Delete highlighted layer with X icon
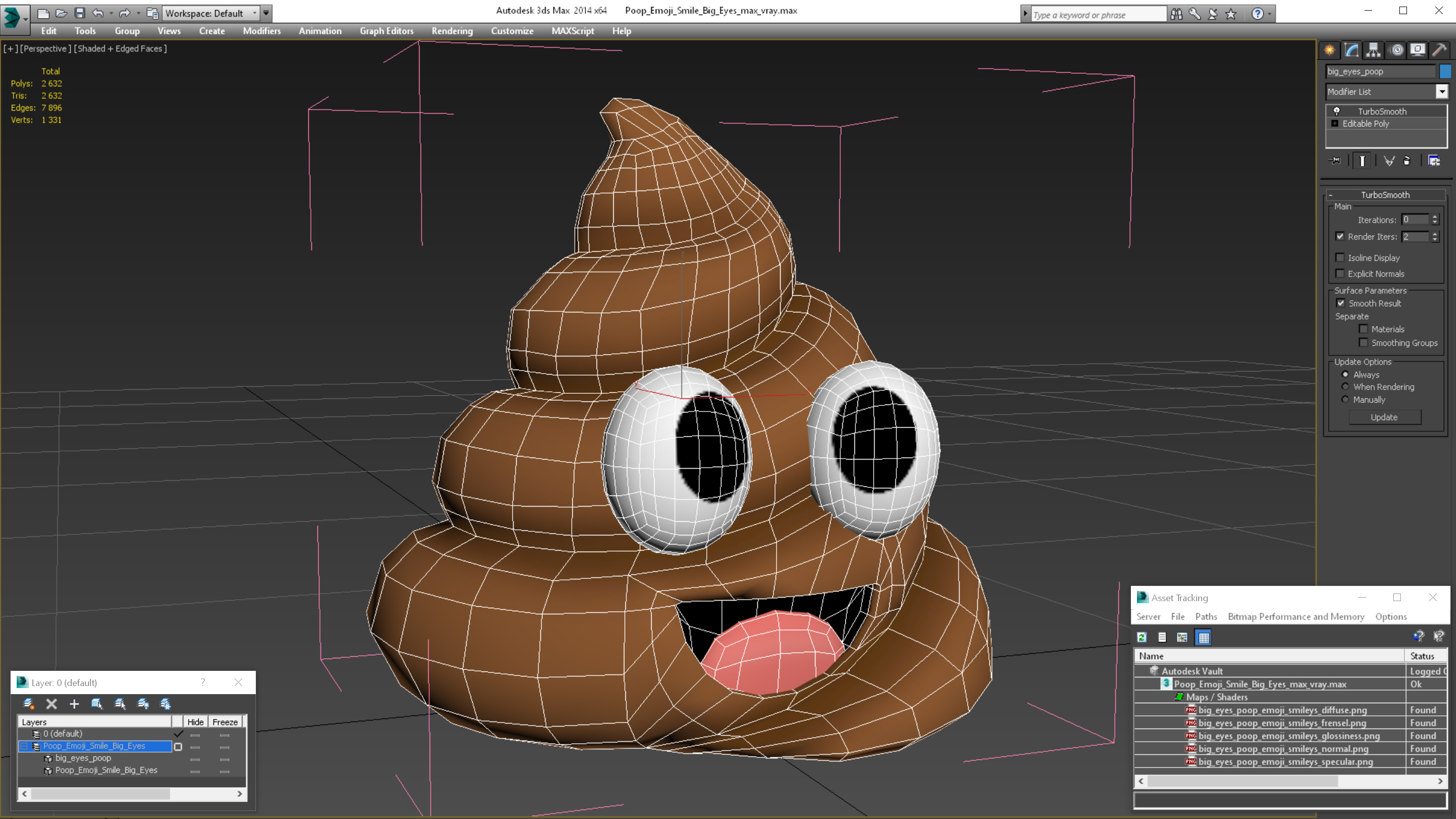 52,704
